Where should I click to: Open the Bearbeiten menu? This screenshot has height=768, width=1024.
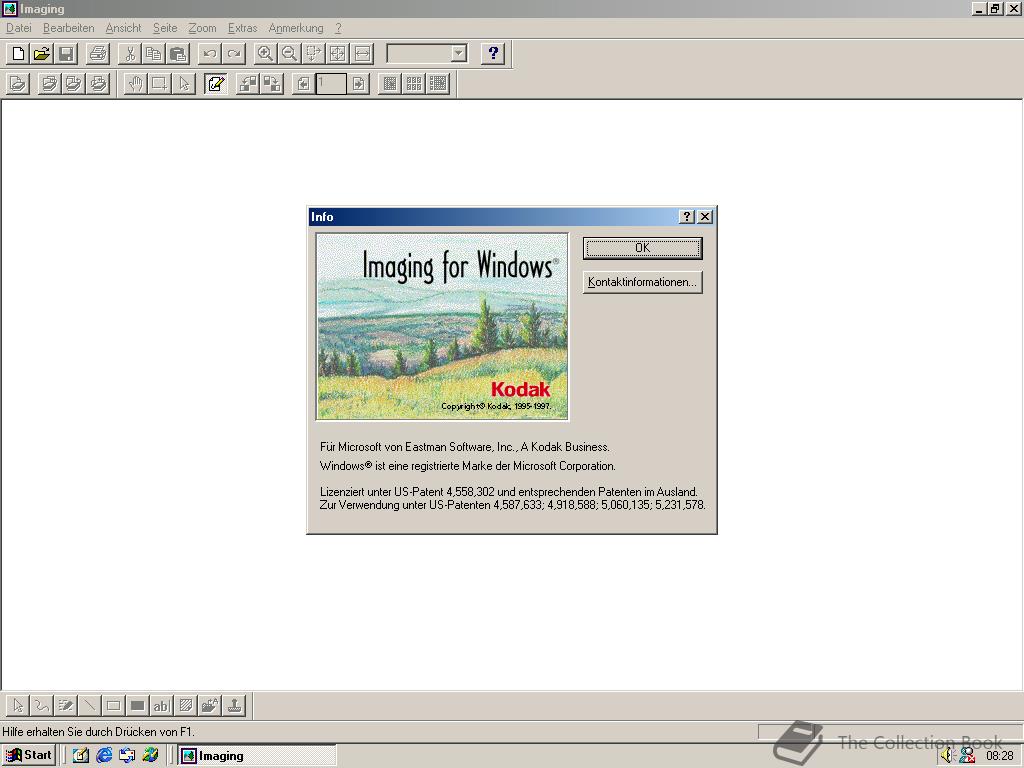click(x=69, y=28)
